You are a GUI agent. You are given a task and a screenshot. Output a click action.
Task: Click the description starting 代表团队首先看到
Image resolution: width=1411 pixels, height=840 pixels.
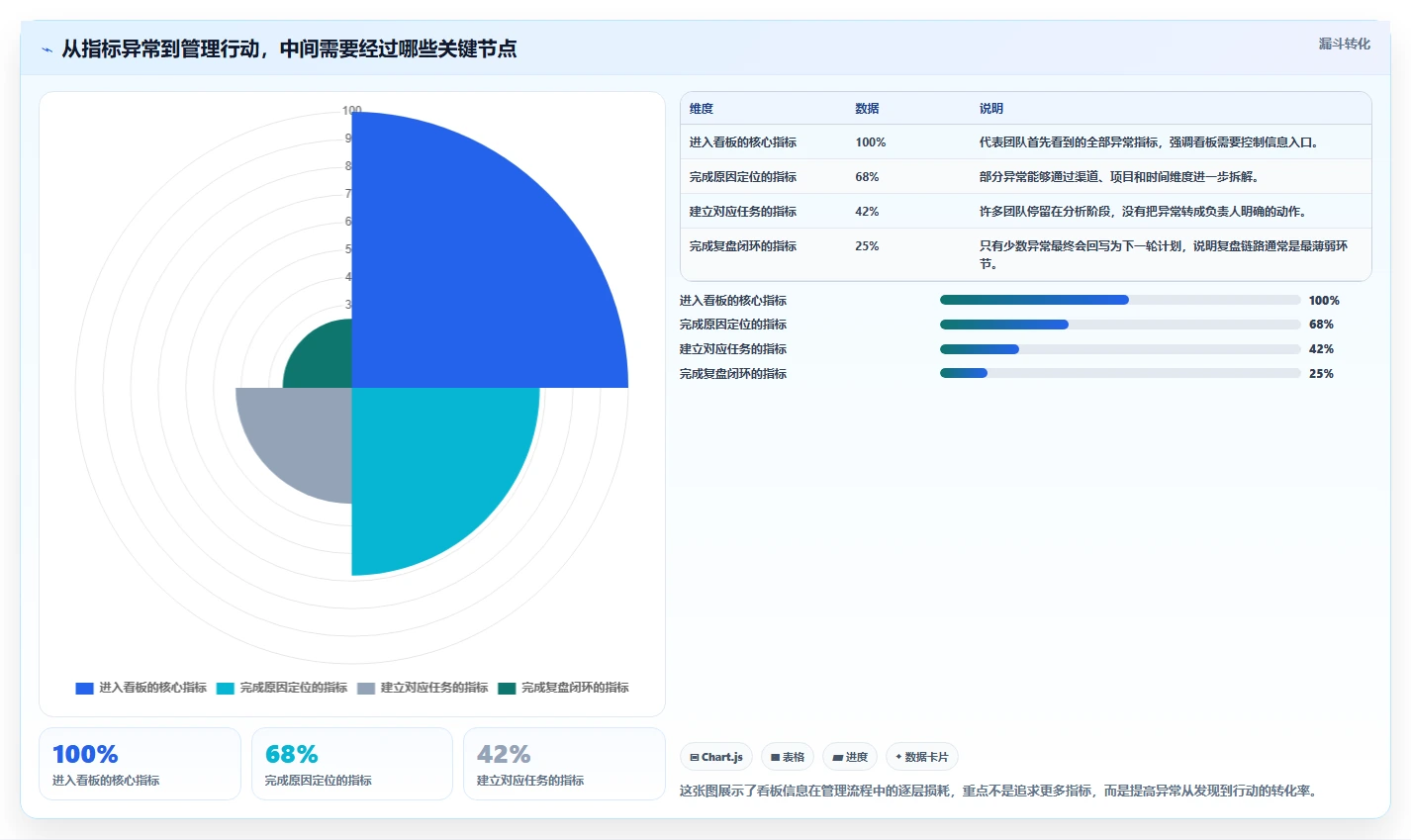click(1152, 142)
